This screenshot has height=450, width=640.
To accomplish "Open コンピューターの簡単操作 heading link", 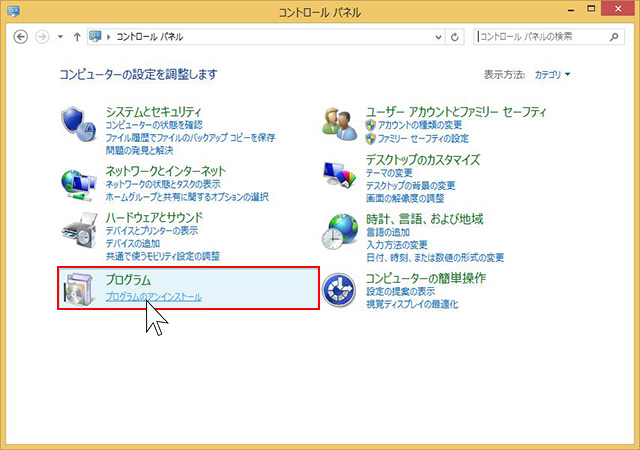I will coord(426,278).
